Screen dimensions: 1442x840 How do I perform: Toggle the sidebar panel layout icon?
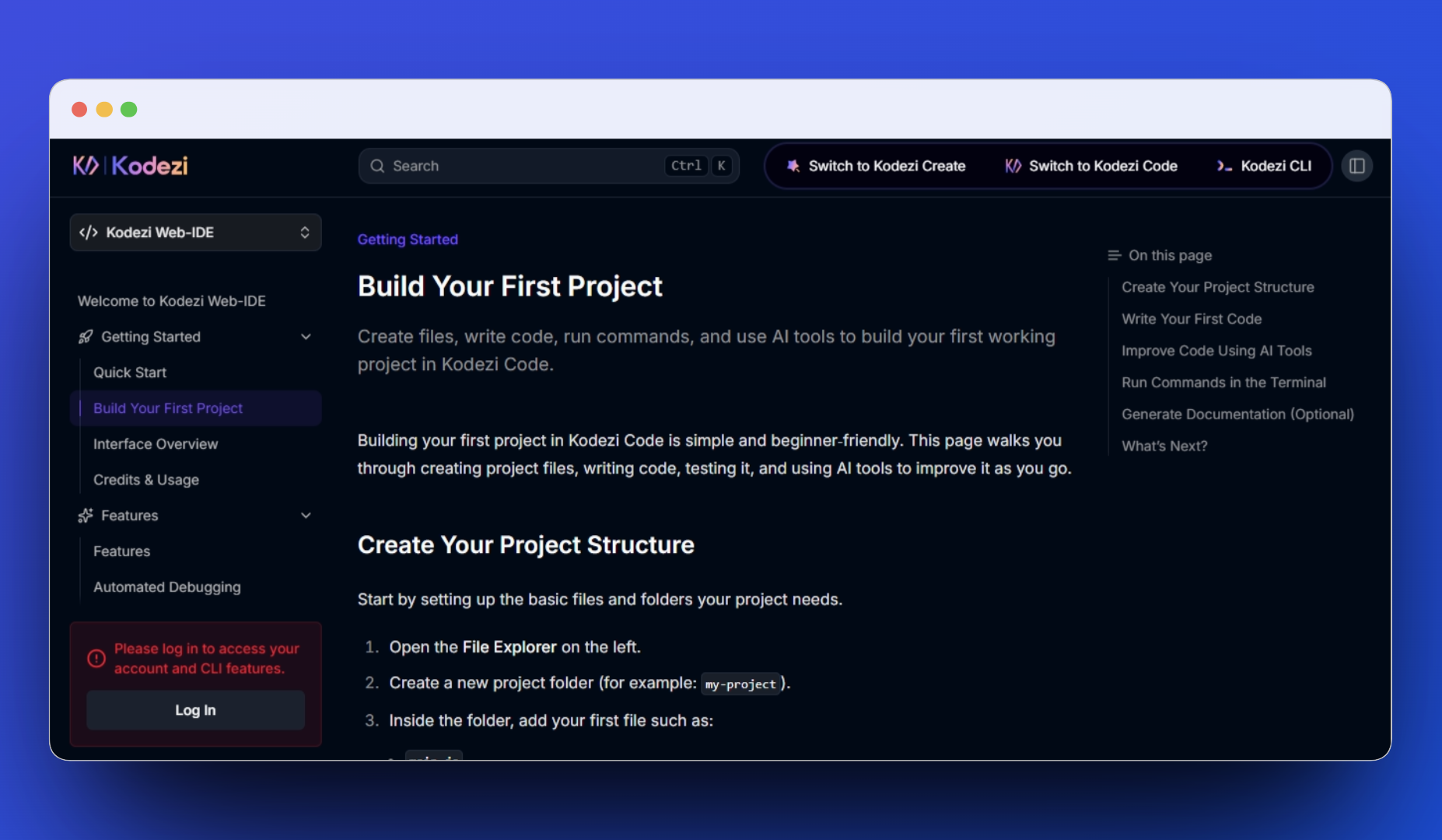pos(1357,166)
